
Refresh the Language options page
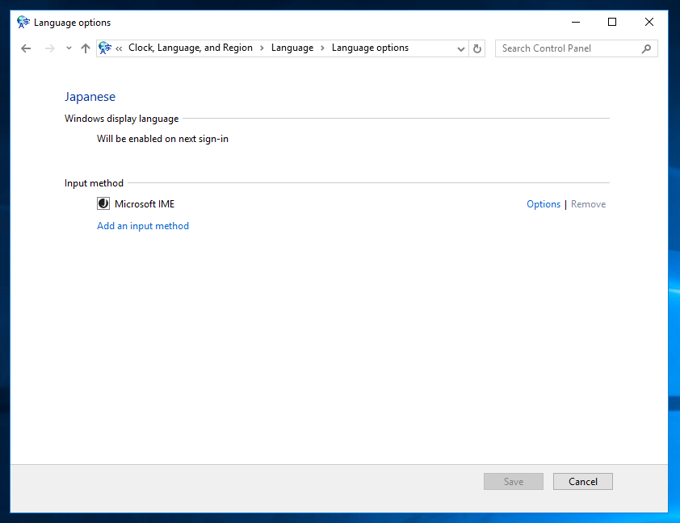click(x=477, y=49)
